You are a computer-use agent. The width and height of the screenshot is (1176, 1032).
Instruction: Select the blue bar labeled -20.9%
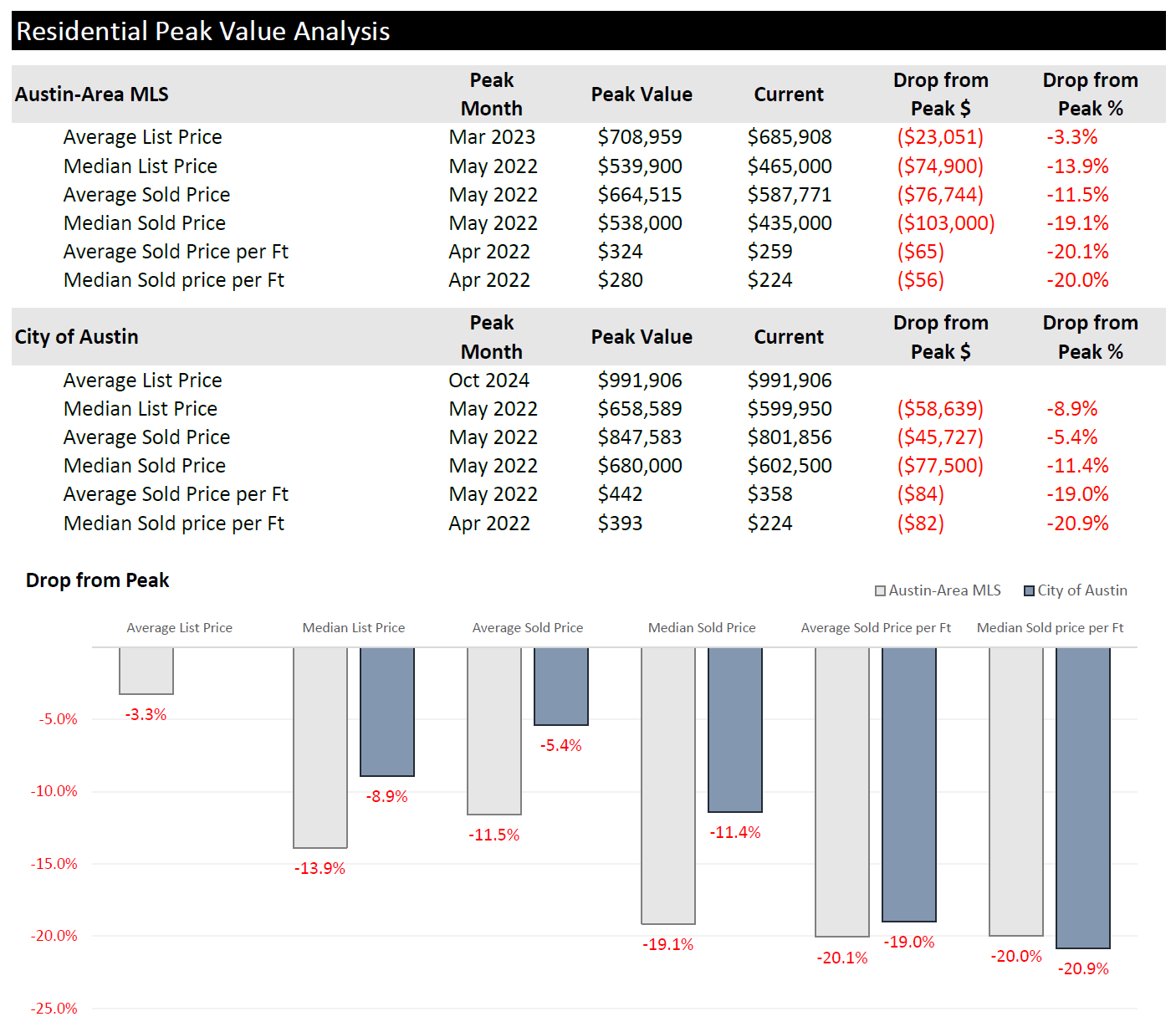tap(1083, 798)
